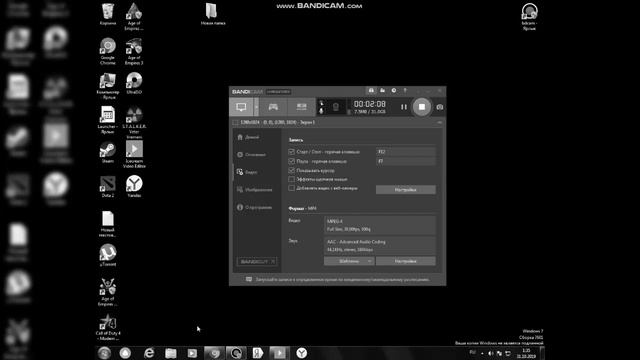Image resolution: width=640 pixels, height=360 pixels.
Task: Open the Video tab in Bandicam sidebar
Action: pyautogui.click(x=247, y=172)
